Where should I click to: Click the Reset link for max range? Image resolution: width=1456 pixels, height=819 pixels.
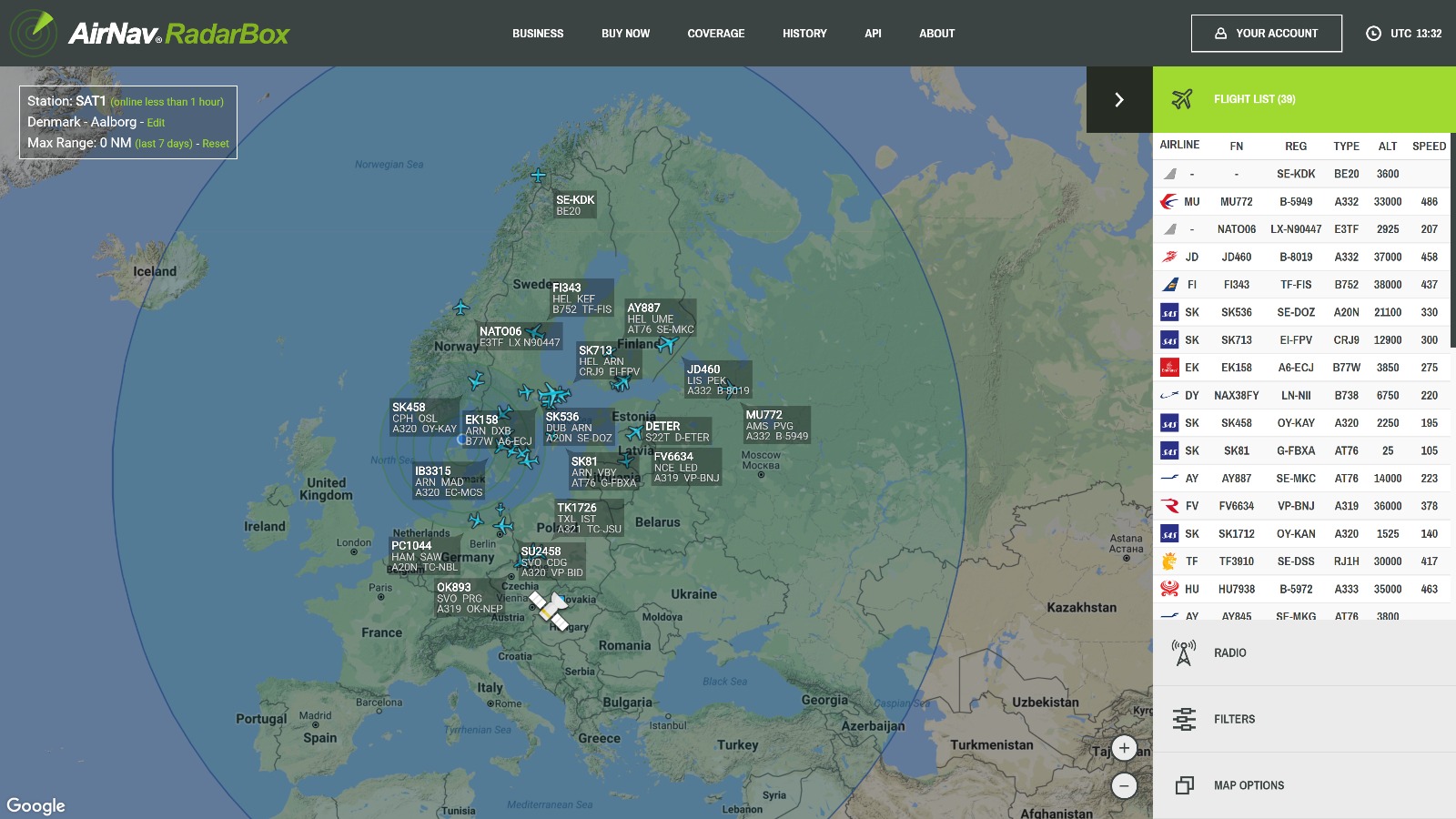pos(216,144)
